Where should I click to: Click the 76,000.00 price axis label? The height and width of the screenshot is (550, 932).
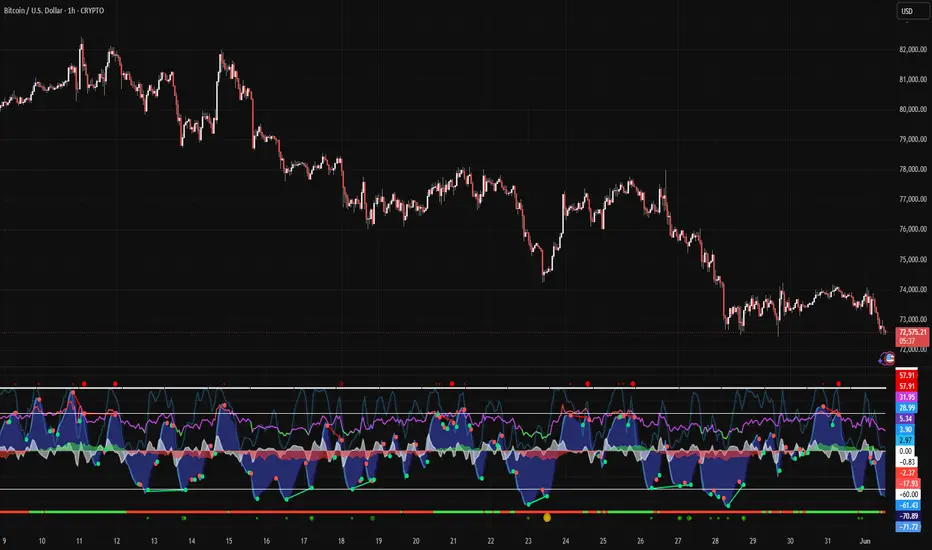tap(912, 230)
